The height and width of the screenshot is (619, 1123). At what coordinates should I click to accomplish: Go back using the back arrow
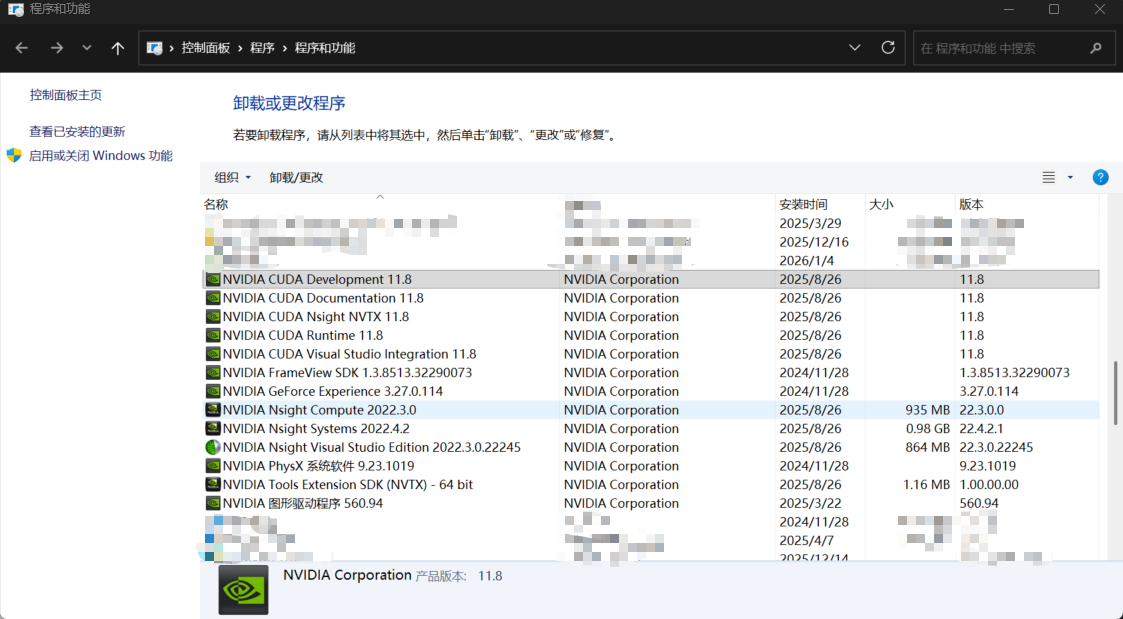pos(21,48)
